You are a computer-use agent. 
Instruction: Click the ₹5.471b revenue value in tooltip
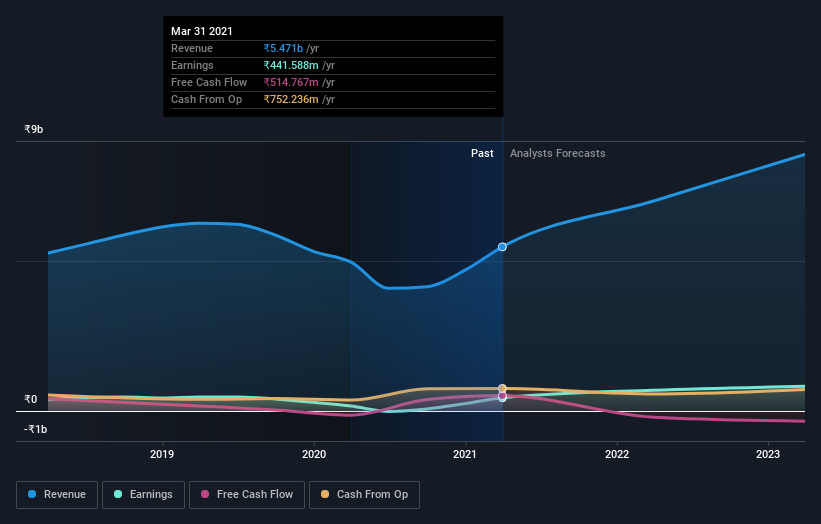(283, 48)
